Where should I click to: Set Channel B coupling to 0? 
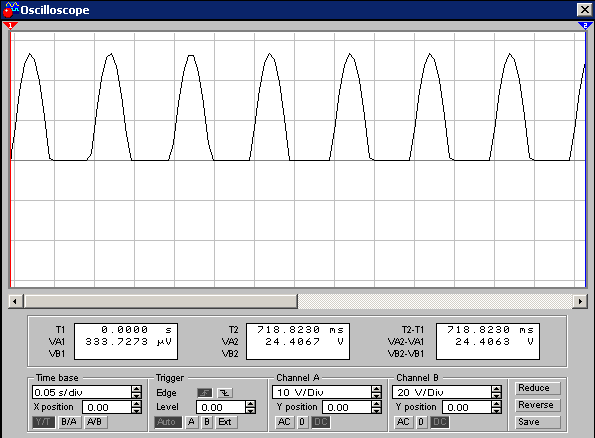pyautogui.click(x=421, y=422)
